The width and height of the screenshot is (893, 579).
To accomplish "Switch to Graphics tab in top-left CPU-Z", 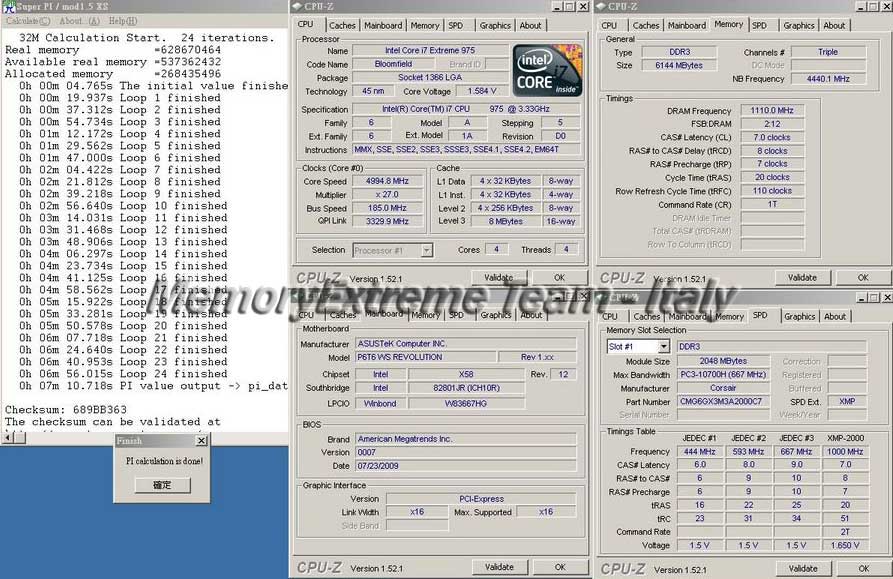I will [x=495, y=26].
